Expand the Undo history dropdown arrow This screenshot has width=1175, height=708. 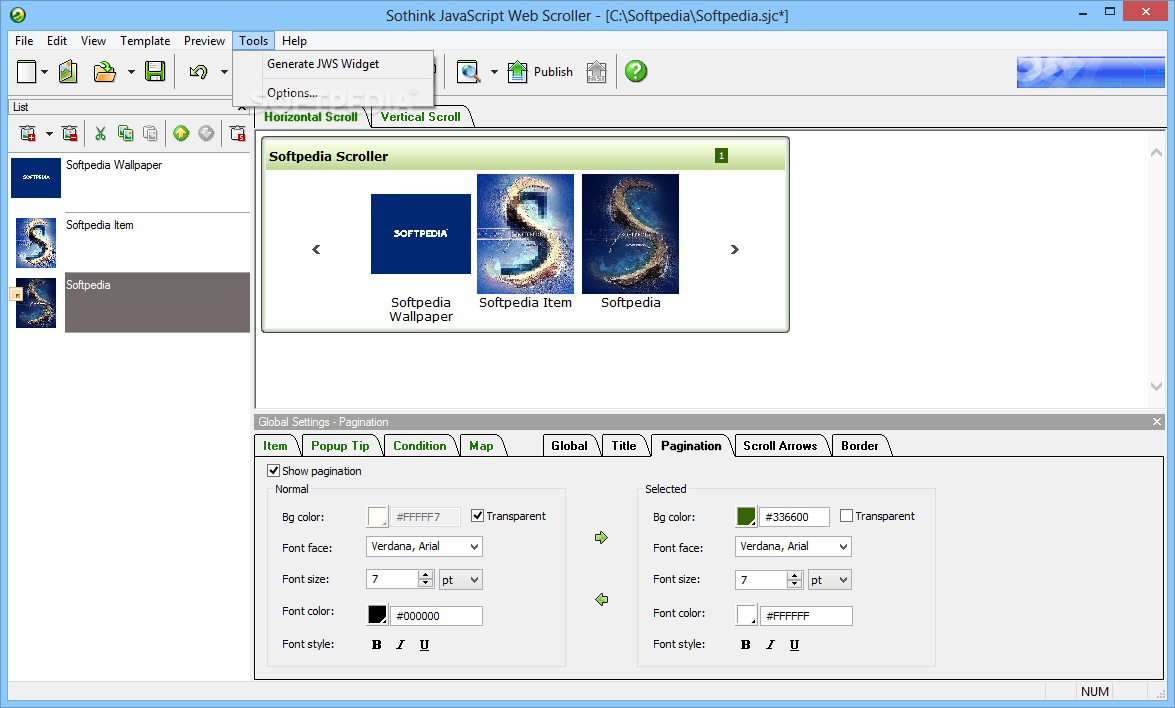coord(224,72)
